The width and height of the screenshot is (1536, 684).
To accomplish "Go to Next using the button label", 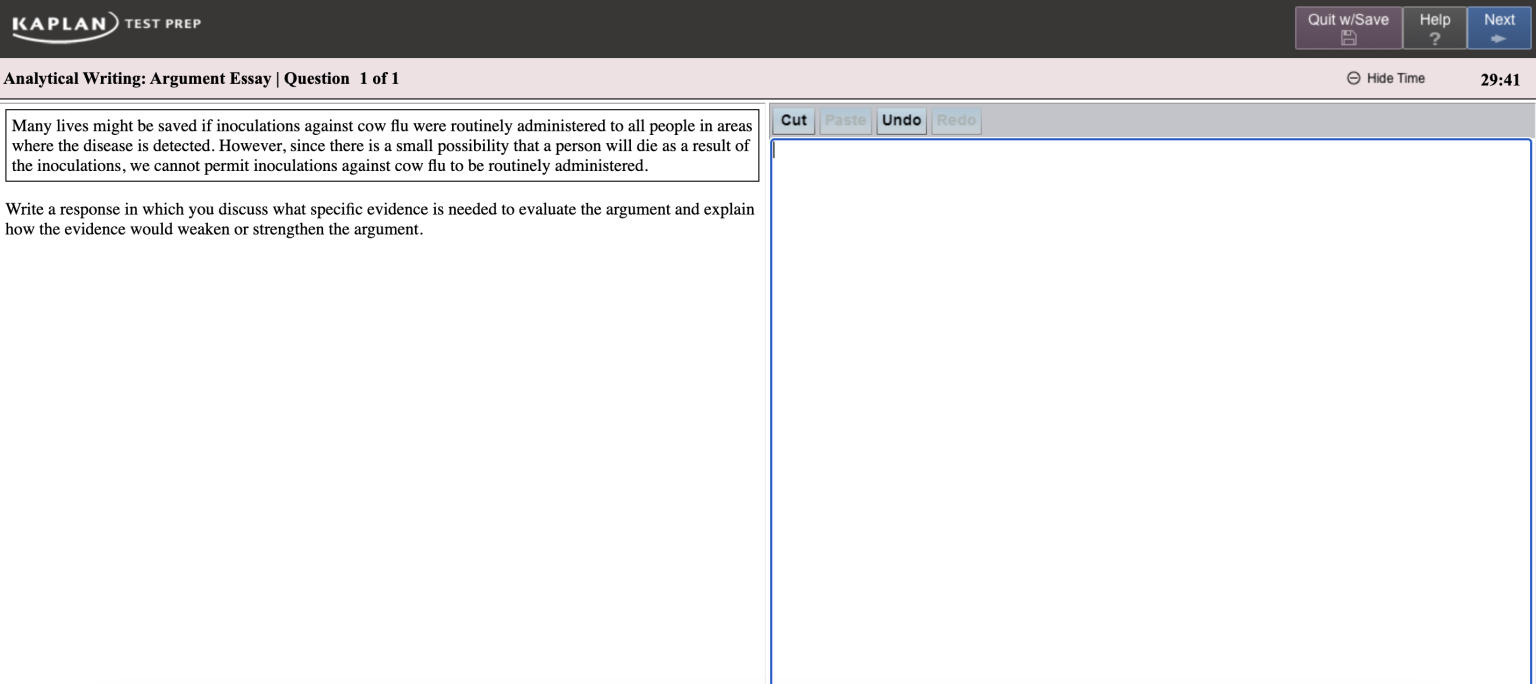I will click(x=1498, y=20).
